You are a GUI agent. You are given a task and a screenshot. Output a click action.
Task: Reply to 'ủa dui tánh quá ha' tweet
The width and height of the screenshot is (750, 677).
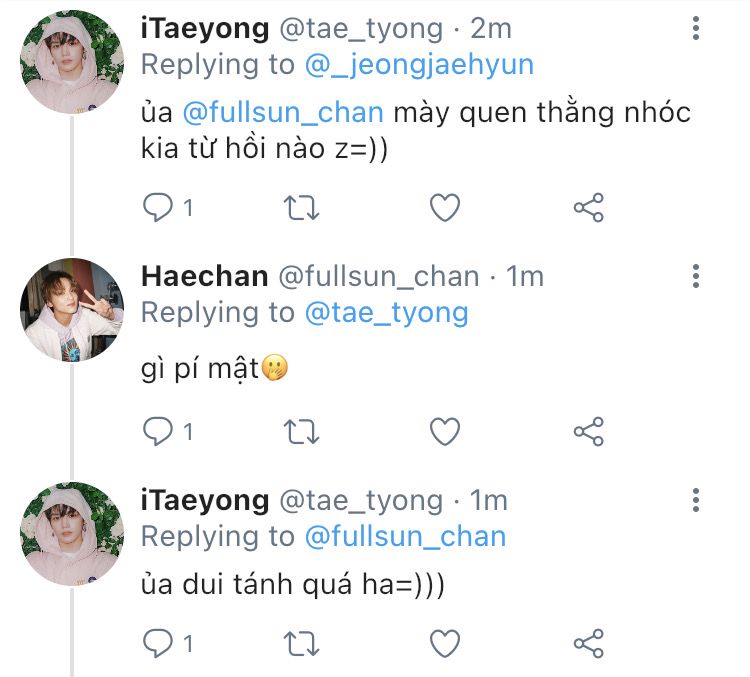coord(157,641)
